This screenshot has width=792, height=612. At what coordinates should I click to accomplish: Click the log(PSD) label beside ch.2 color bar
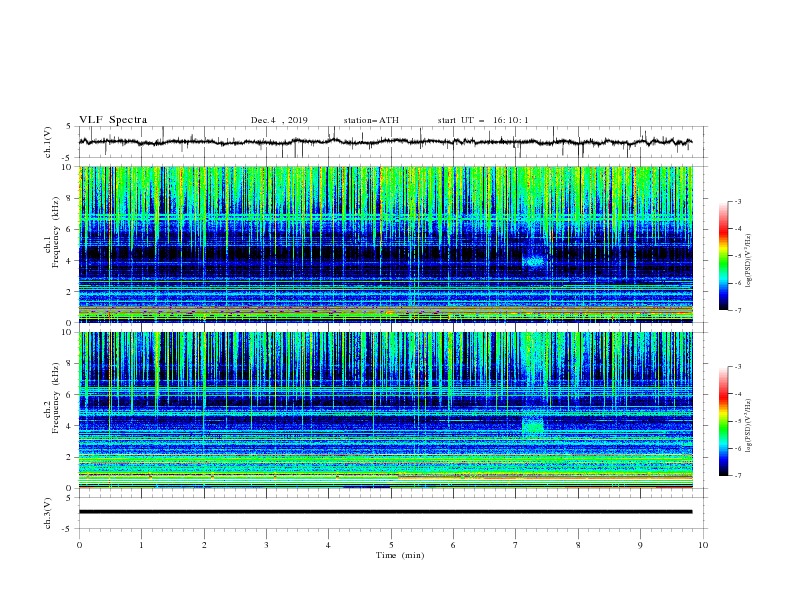click(749, 426)
